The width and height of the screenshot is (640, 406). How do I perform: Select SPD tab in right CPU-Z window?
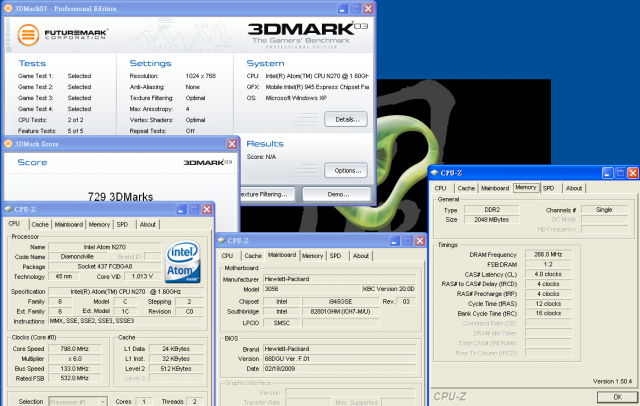[x=549, y=188]
